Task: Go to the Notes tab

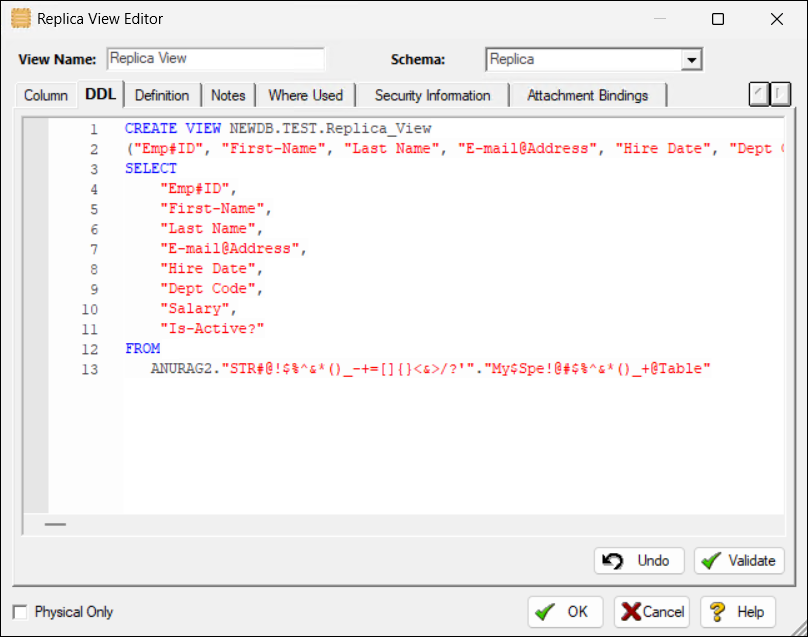Action: [228, 95]
